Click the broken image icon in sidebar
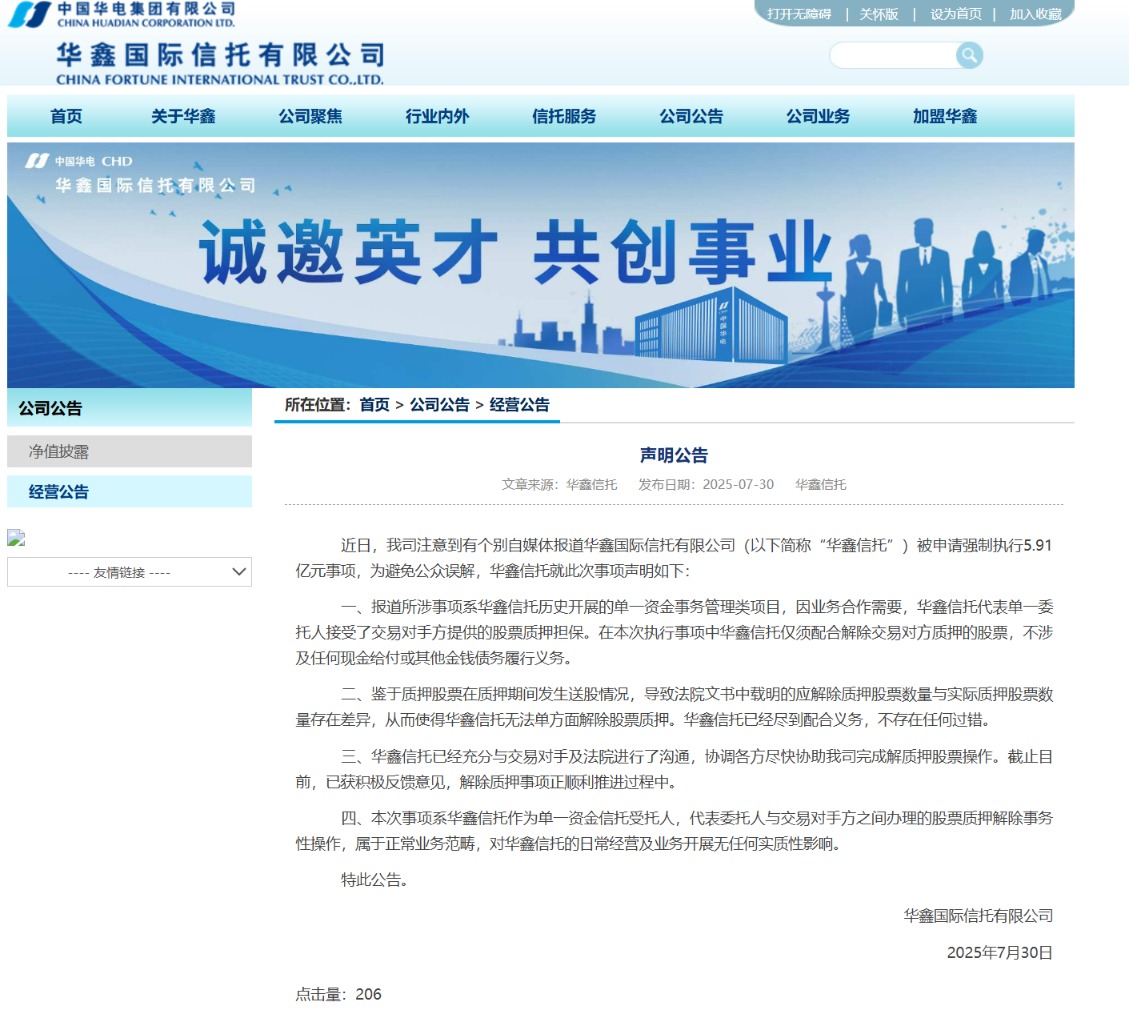The height and width of the screenshot is (1010, 1129). click(x=16, y=538)
